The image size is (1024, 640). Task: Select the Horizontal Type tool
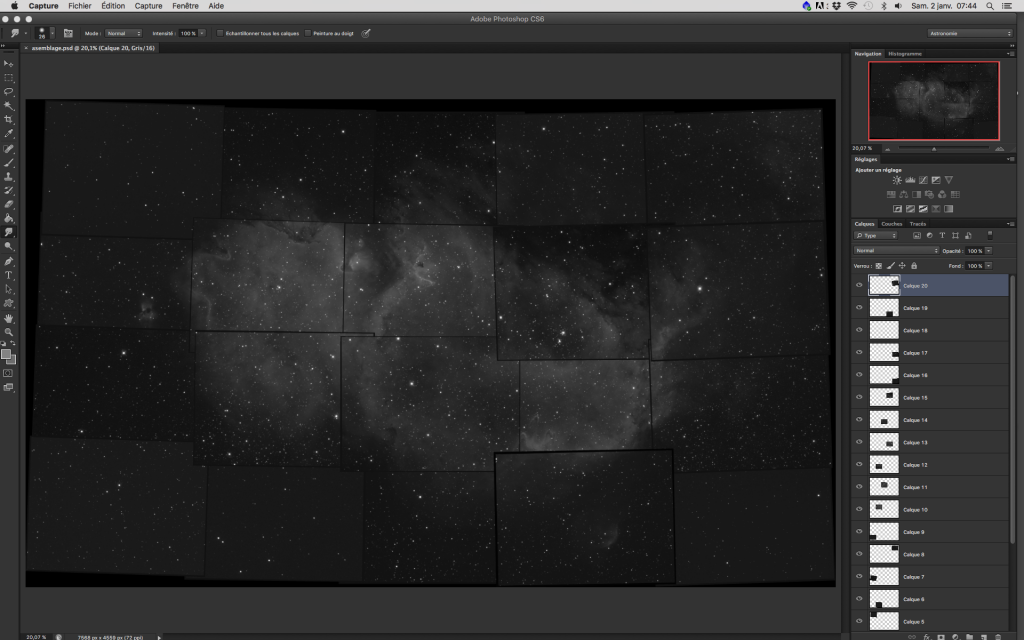(x=8, y=275)
